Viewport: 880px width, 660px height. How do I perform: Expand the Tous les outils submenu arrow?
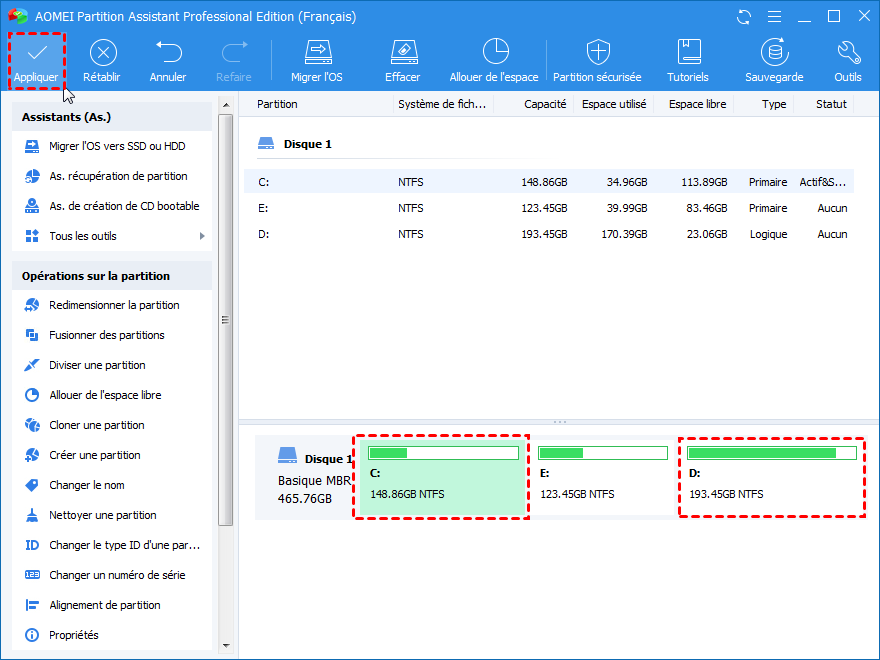[202, 236]
